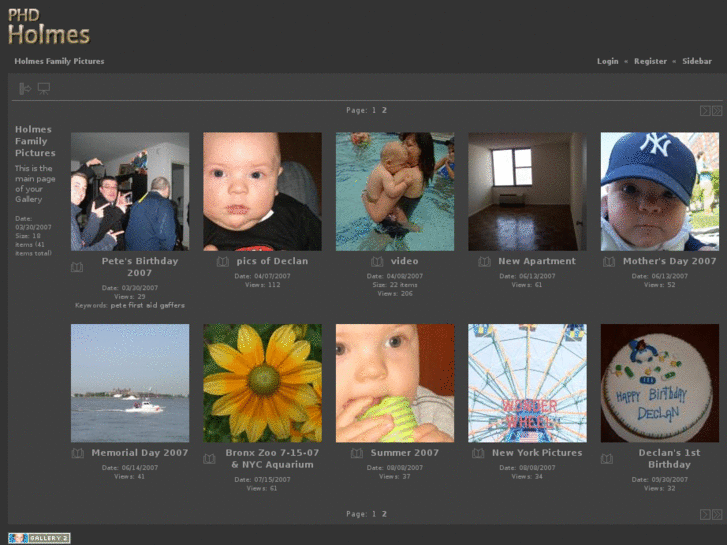Open pics of Declan thumbnail
Image resolution: width=727 pixels, height=545 pixels.
[x=262, y=192]
